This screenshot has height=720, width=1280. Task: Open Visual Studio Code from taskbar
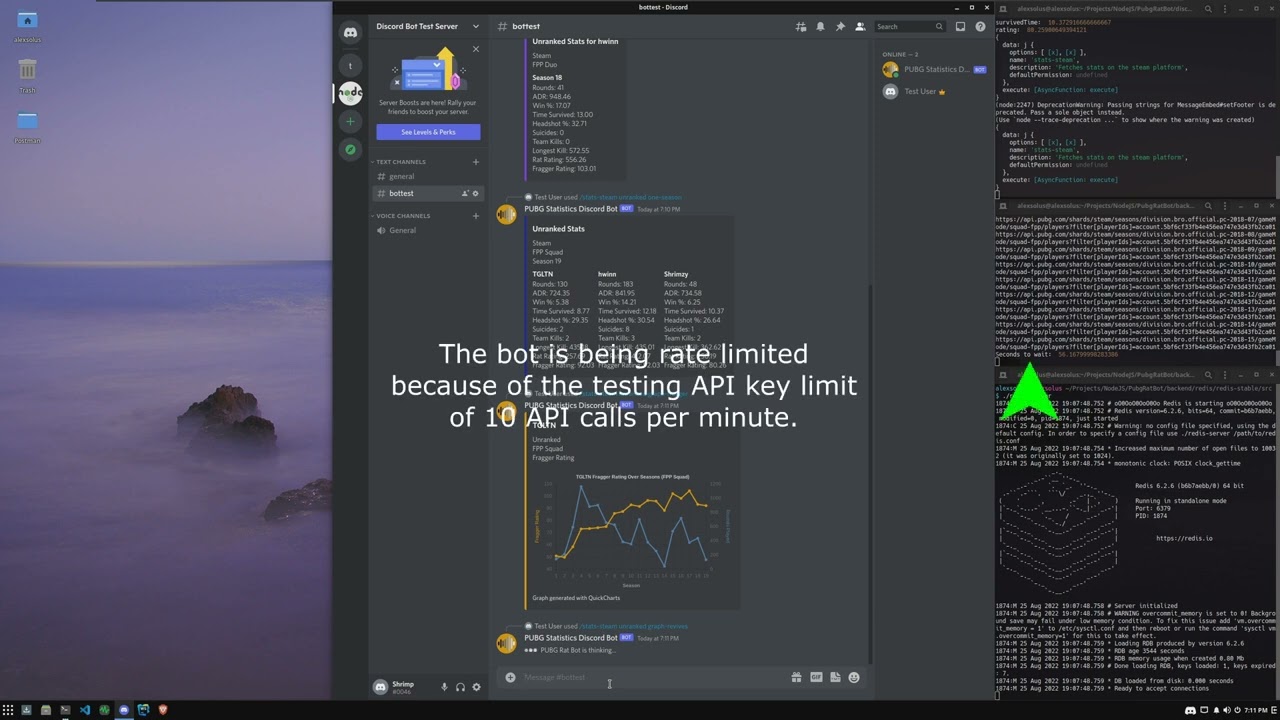[x=85, y=710]
